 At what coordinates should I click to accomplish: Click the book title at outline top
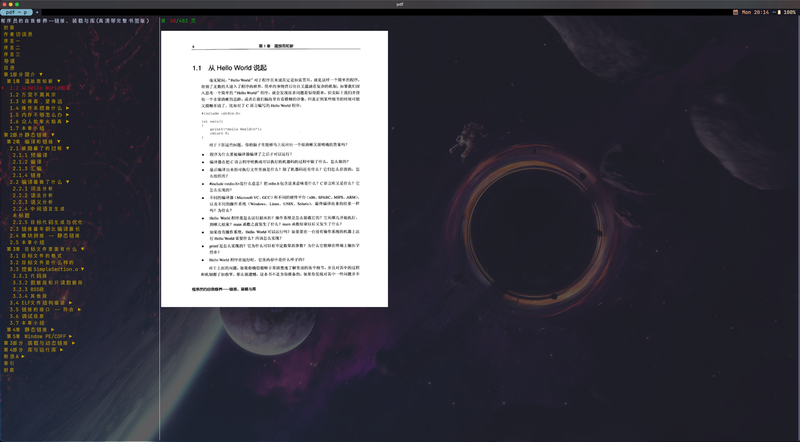(x=76, y=21)
